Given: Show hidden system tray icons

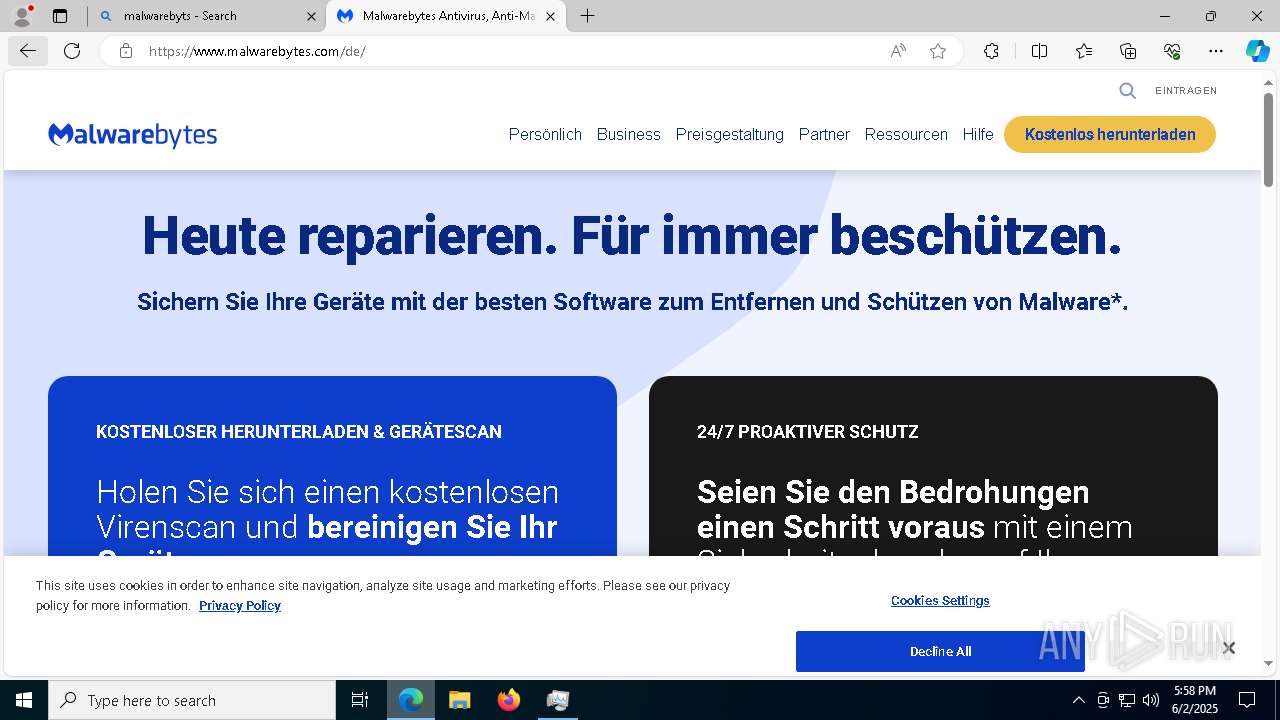Looking at the screenshot, I should point(1078,700).
